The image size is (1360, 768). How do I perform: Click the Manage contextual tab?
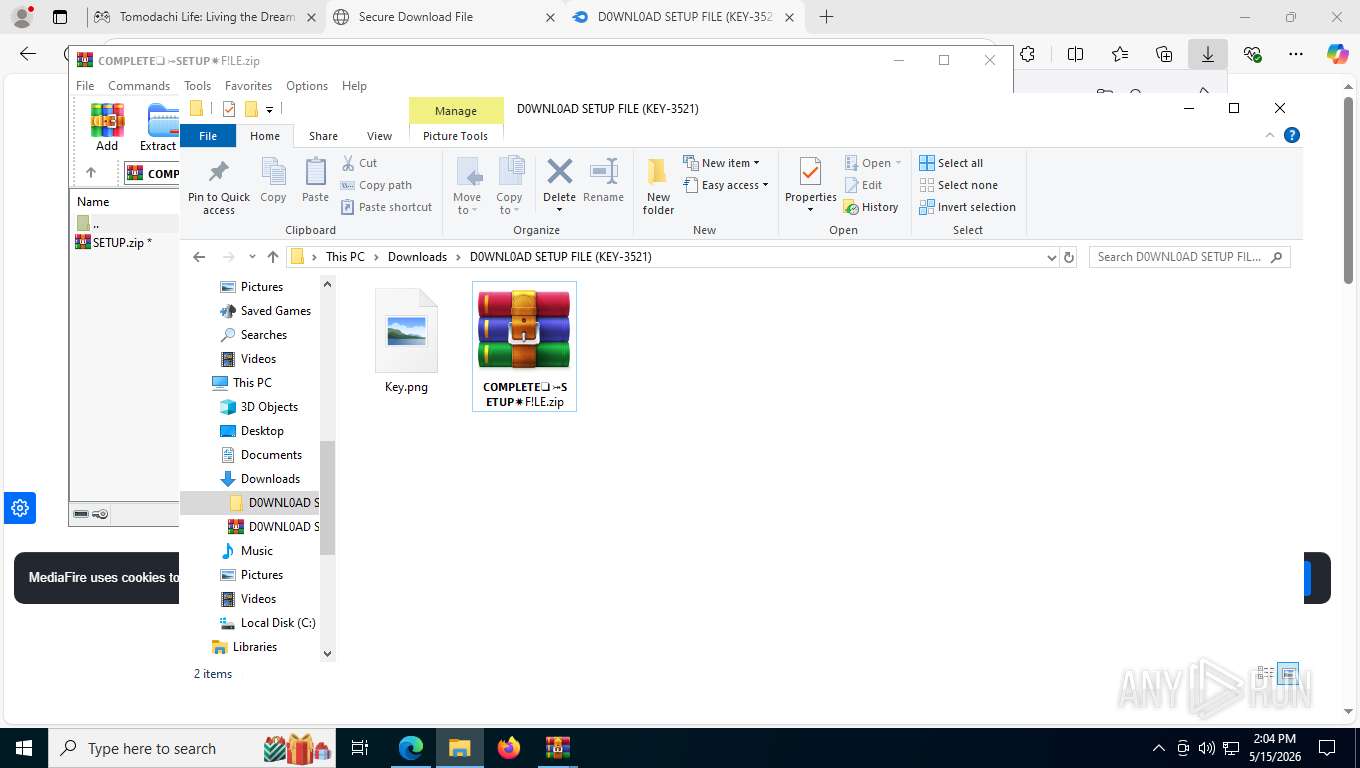click(456, 111)
